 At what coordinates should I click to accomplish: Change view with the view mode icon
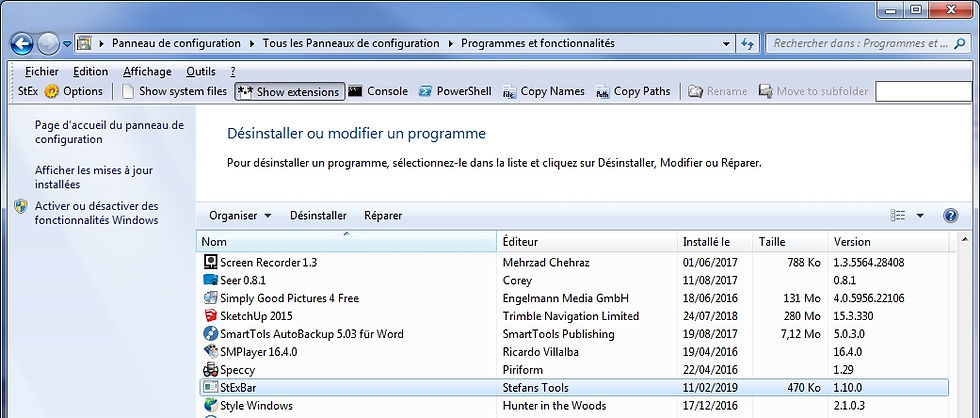point(898,216)
